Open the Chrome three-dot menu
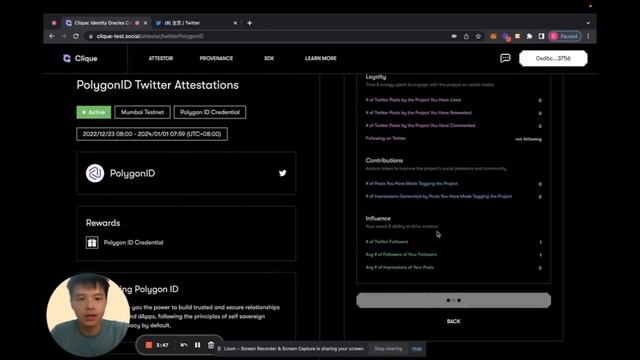 [x=588, y=36]
